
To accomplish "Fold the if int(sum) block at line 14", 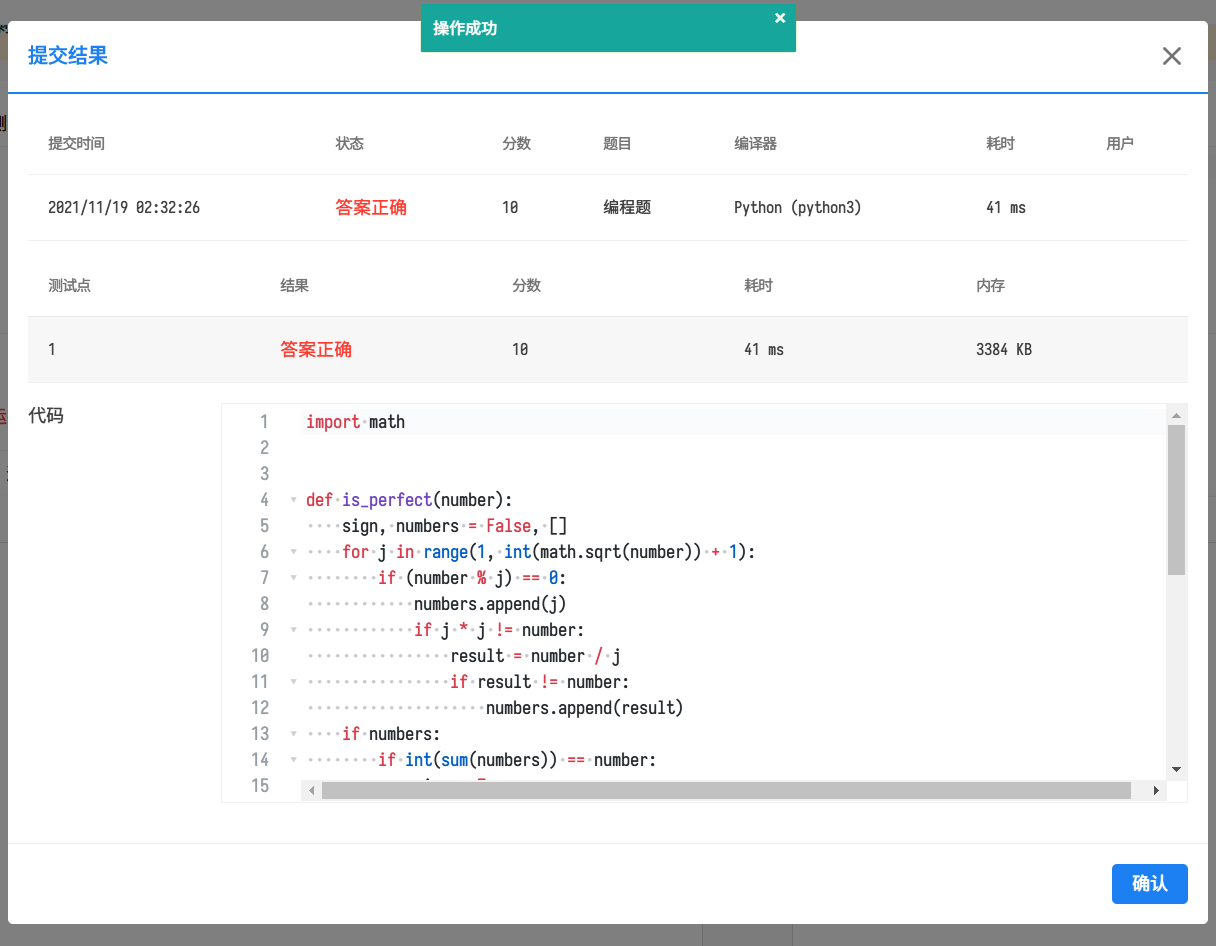I will [x=293, y=760].
